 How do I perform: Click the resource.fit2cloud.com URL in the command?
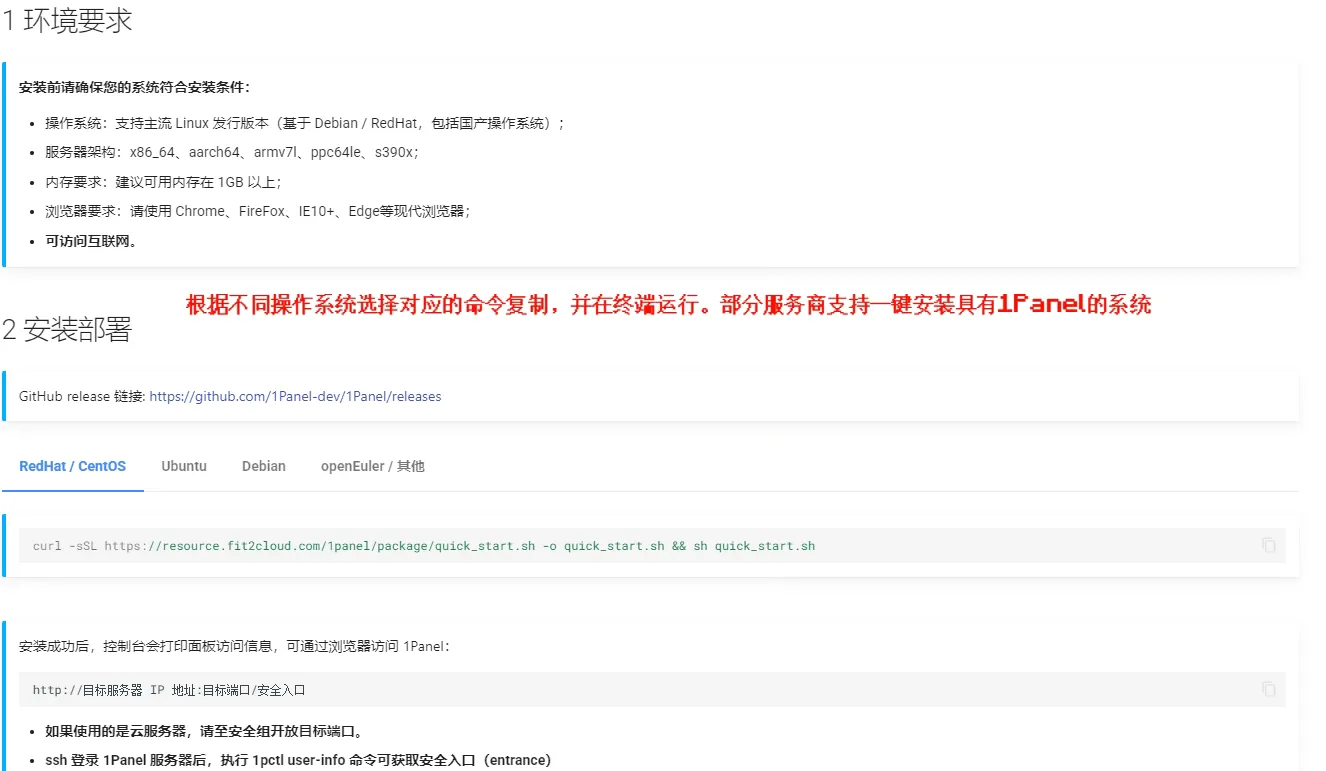320,546
